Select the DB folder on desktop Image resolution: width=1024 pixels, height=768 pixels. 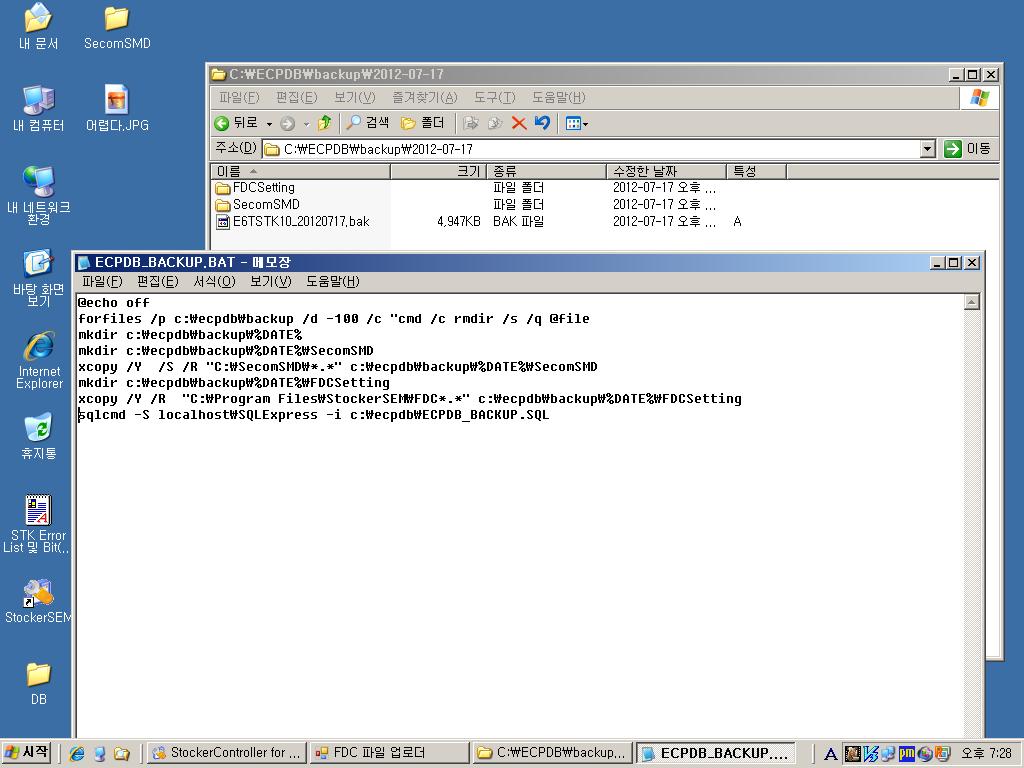(x=39, y=683)
